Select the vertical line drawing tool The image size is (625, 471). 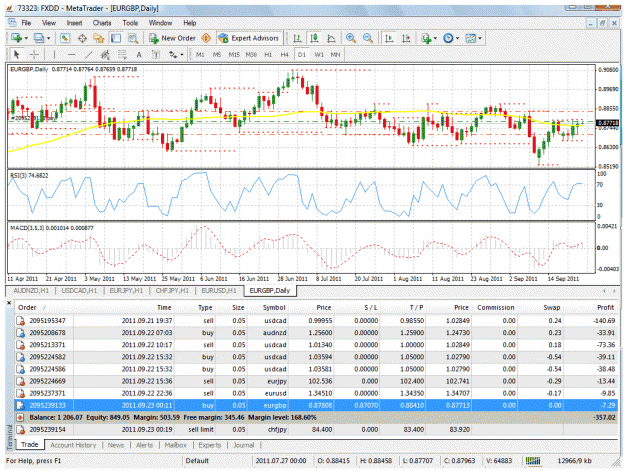[x=54, y=55]
